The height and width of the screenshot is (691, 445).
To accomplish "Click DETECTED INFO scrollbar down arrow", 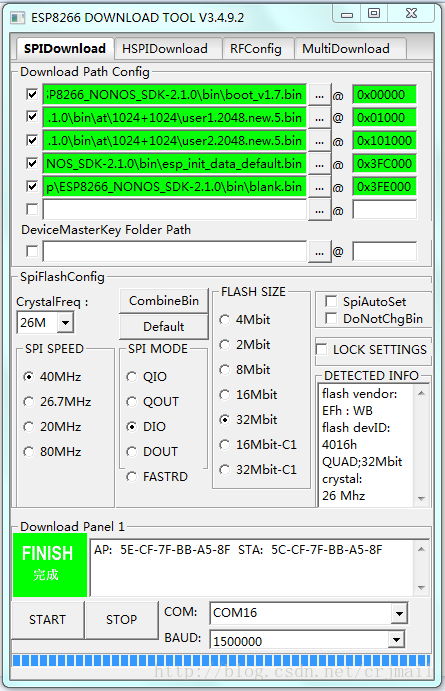I will tap(421, 498).
